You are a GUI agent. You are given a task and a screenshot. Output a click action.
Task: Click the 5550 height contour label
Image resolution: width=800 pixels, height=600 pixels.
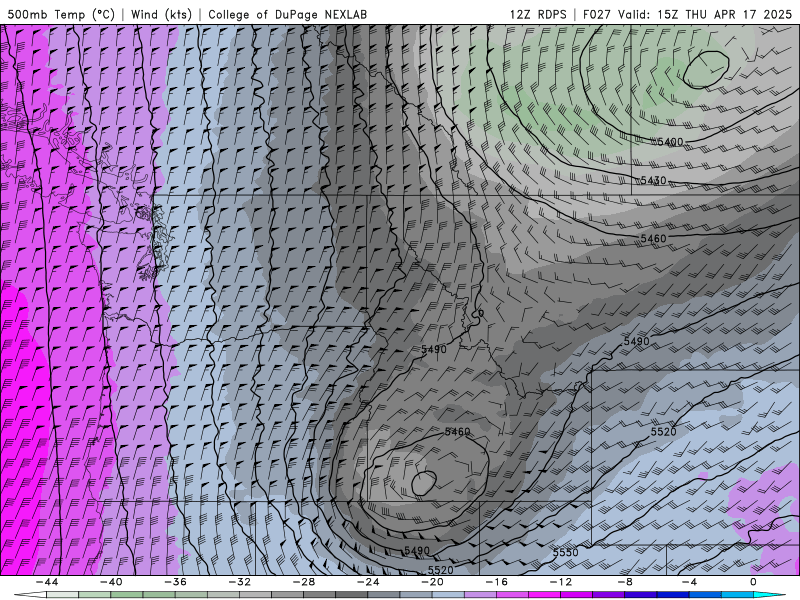(566, 553)
